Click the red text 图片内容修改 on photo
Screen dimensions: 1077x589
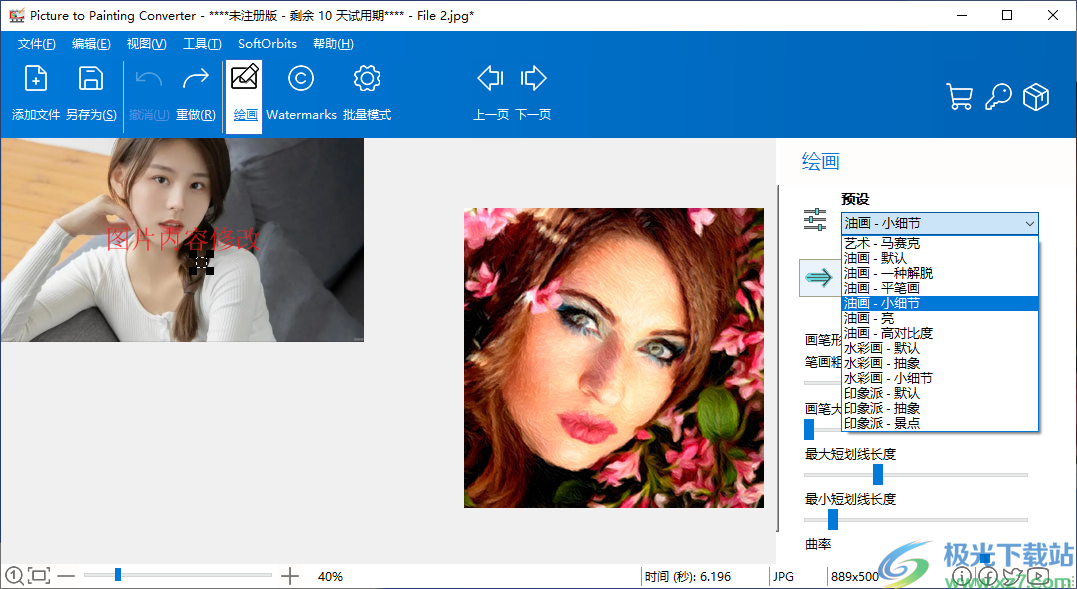point(183,239)
